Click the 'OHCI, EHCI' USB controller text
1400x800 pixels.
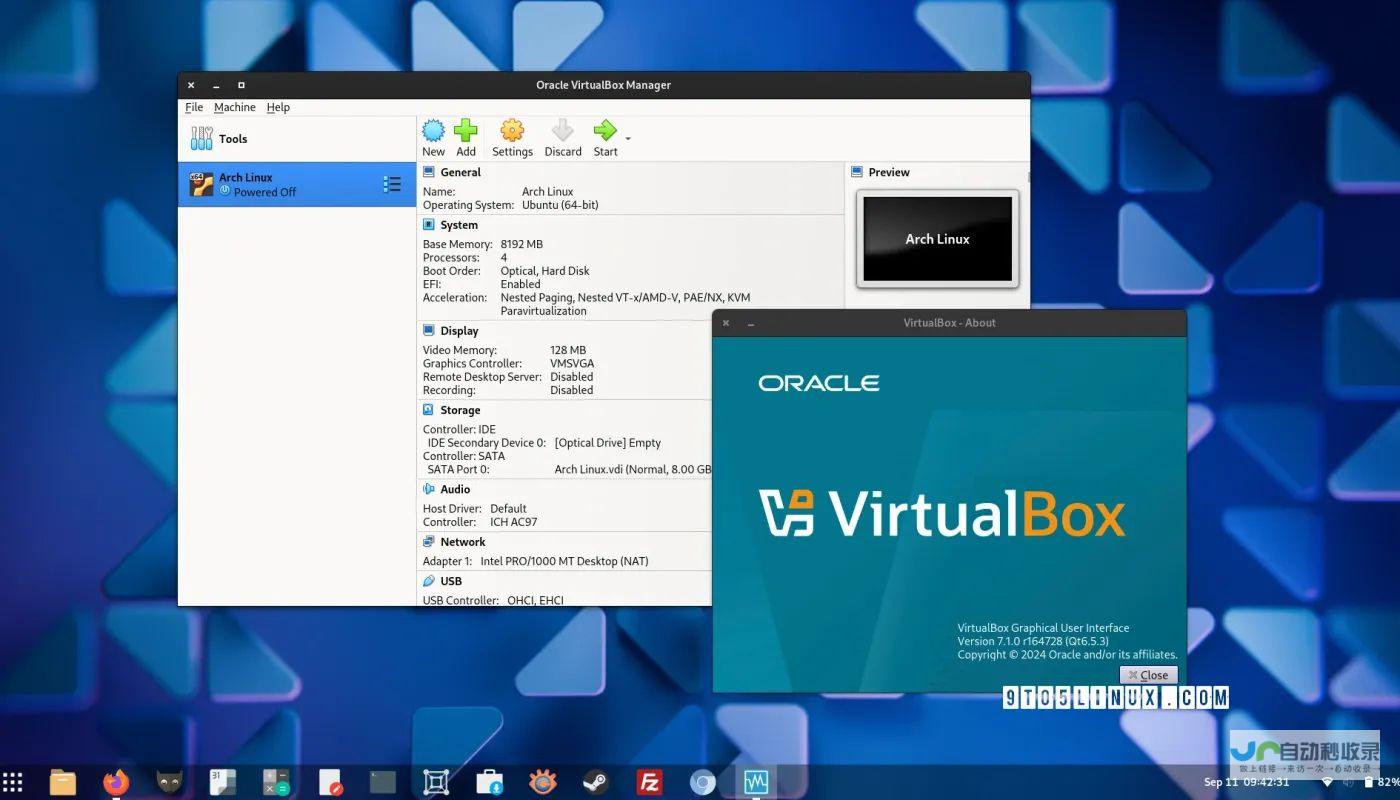pos(535,600)
